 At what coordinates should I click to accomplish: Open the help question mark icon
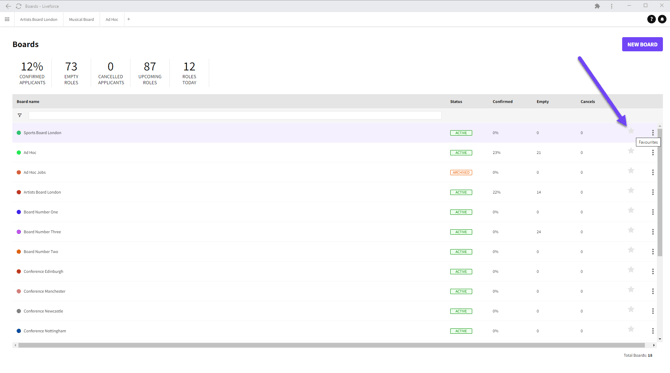[x=651, y=19]
